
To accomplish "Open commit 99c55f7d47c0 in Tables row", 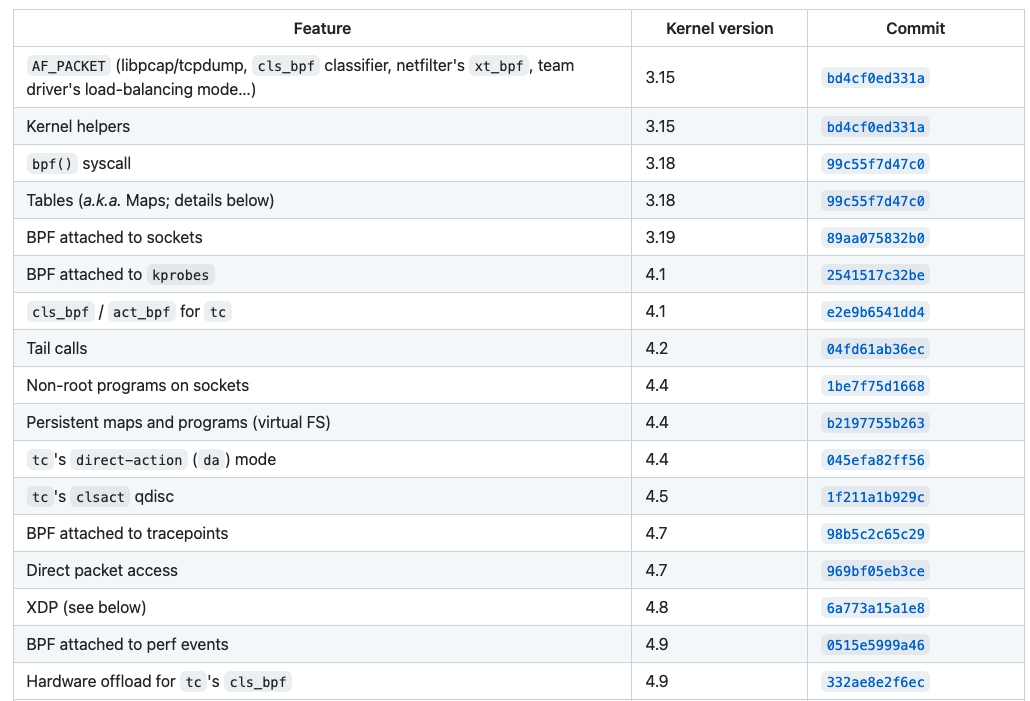I will tap(875, 201).
